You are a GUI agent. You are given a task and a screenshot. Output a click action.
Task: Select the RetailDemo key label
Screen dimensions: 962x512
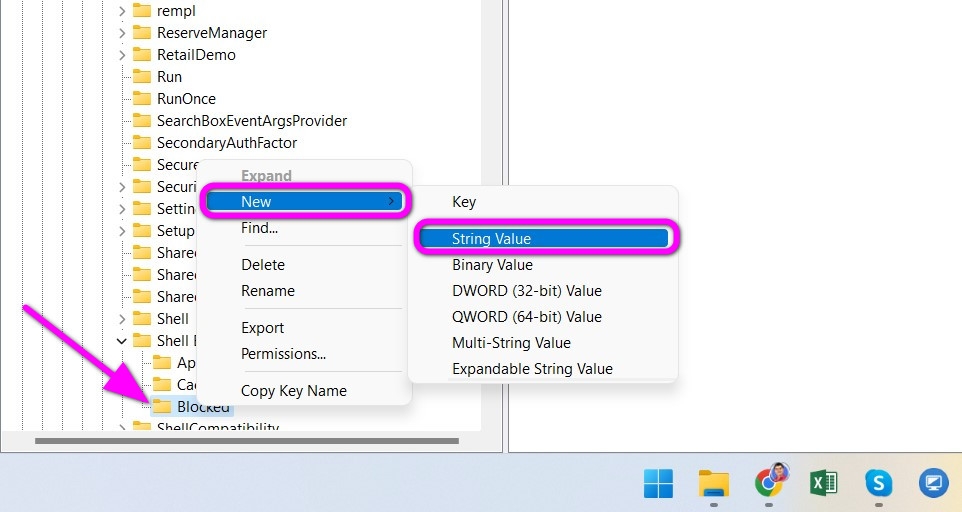[x=196, y=55]
